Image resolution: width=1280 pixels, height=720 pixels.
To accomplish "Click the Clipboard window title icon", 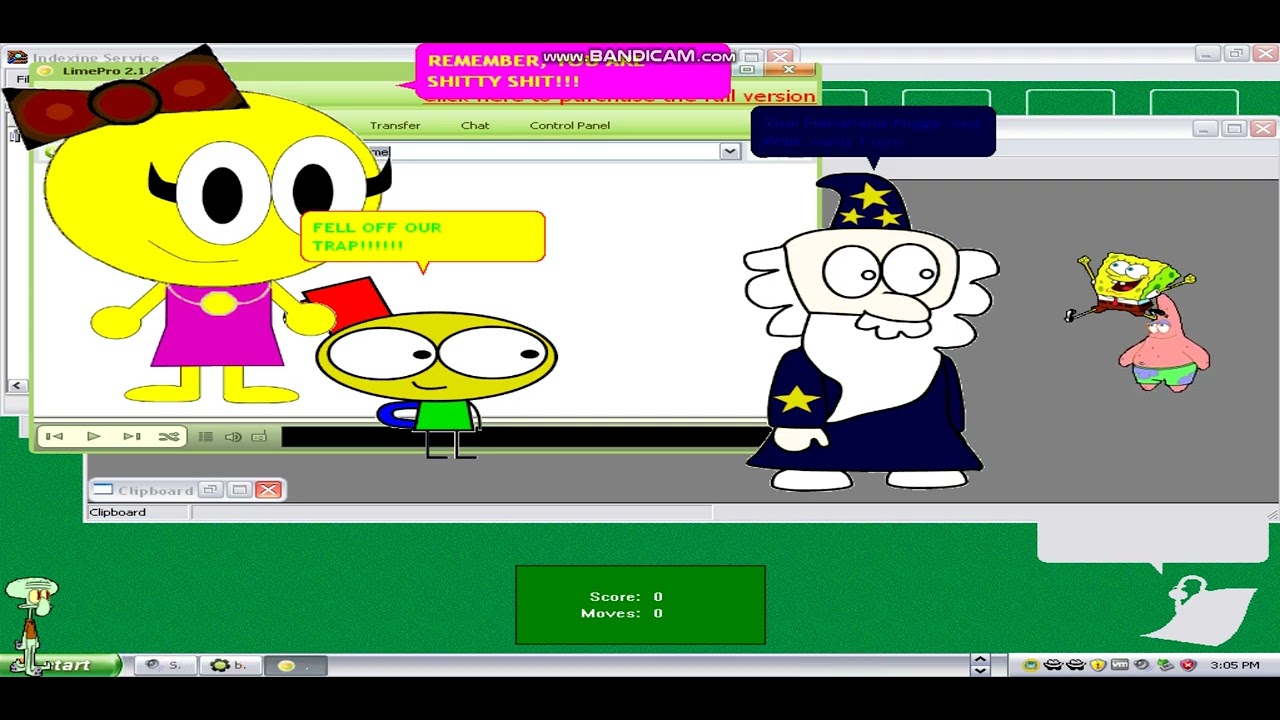I will coord(102,489).
